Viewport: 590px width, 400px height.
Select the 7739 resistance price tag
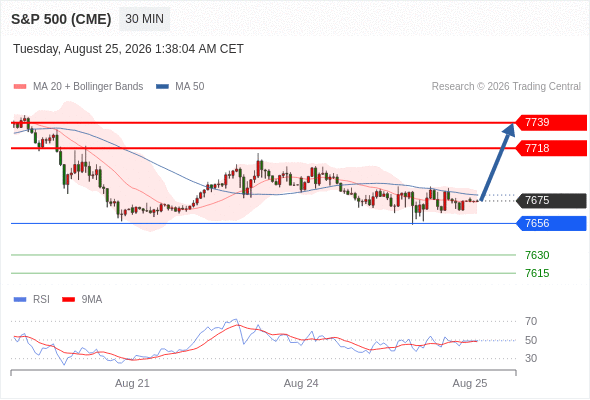(x=551, y=123)
